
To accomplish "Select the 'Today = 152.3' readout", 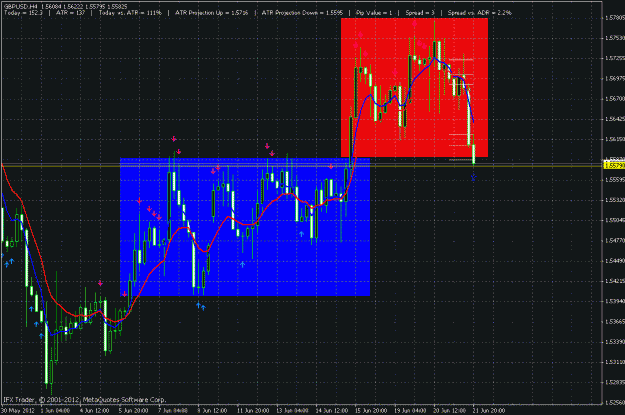I will click(23, 13).
